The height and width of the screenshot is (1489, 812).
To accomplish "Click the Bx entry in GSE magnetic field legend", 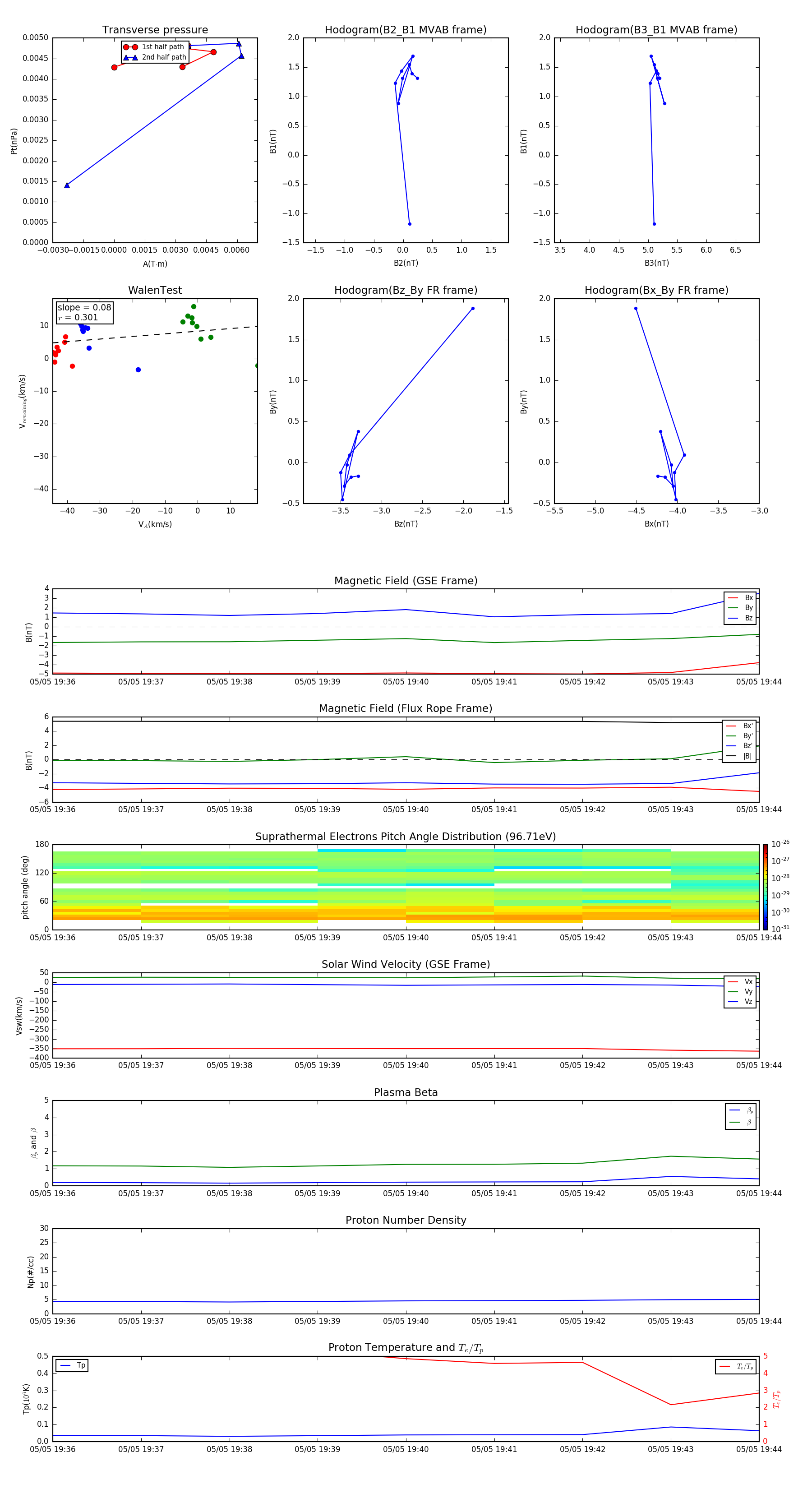I will pos(741,598).
